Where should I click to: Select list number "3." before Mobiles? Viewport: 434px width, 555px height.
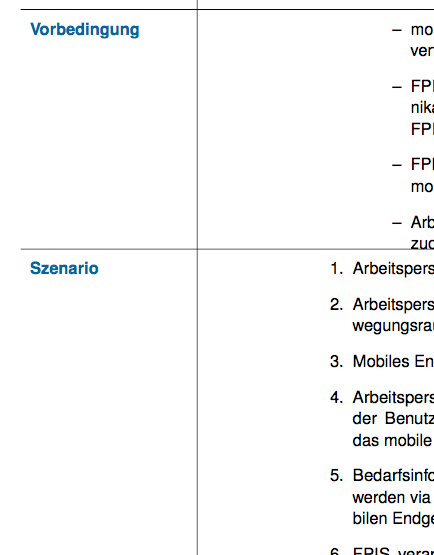click(336, 362)
